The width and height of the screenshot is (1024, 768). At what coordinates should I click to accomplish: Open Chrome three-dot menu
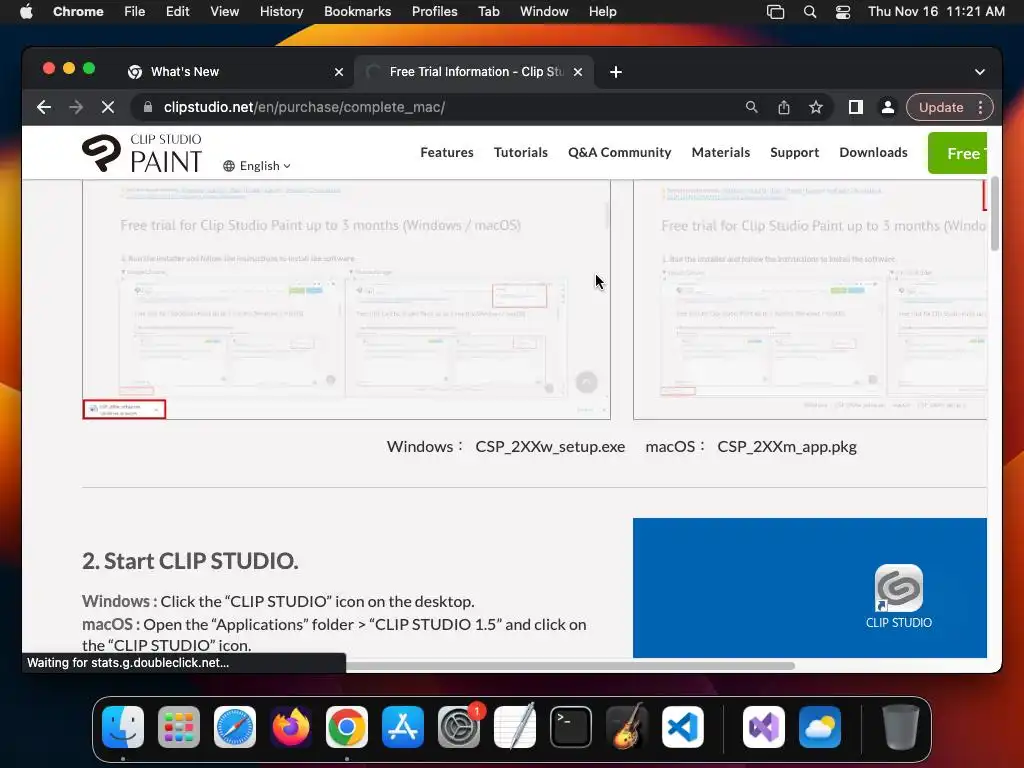pos(980,107)
